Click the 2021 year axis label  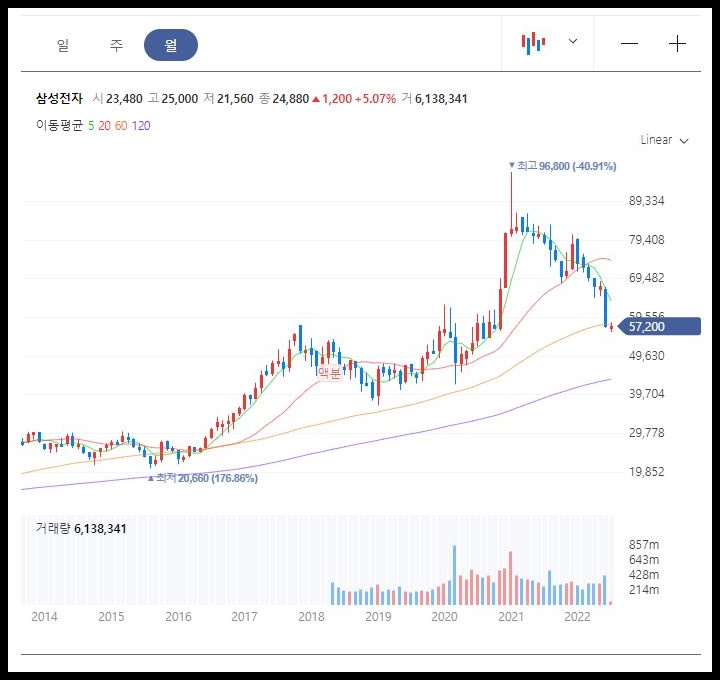[x=511, y=617]
